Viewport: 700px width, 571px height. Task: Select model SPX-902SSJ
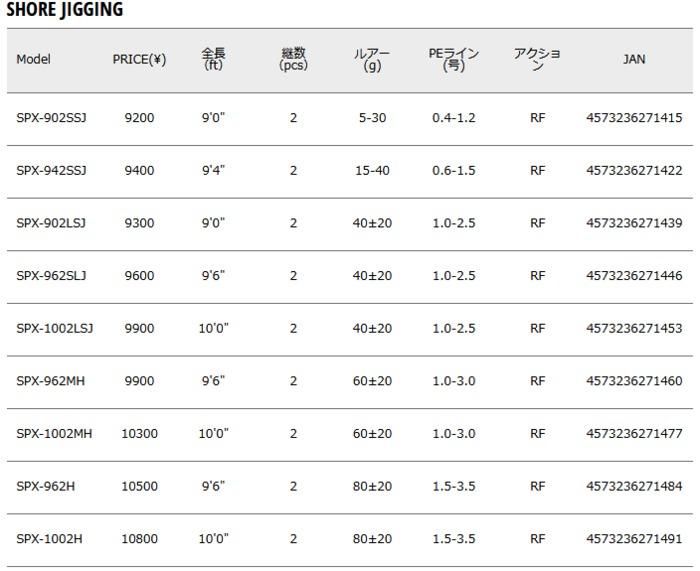tap(51, 118)
